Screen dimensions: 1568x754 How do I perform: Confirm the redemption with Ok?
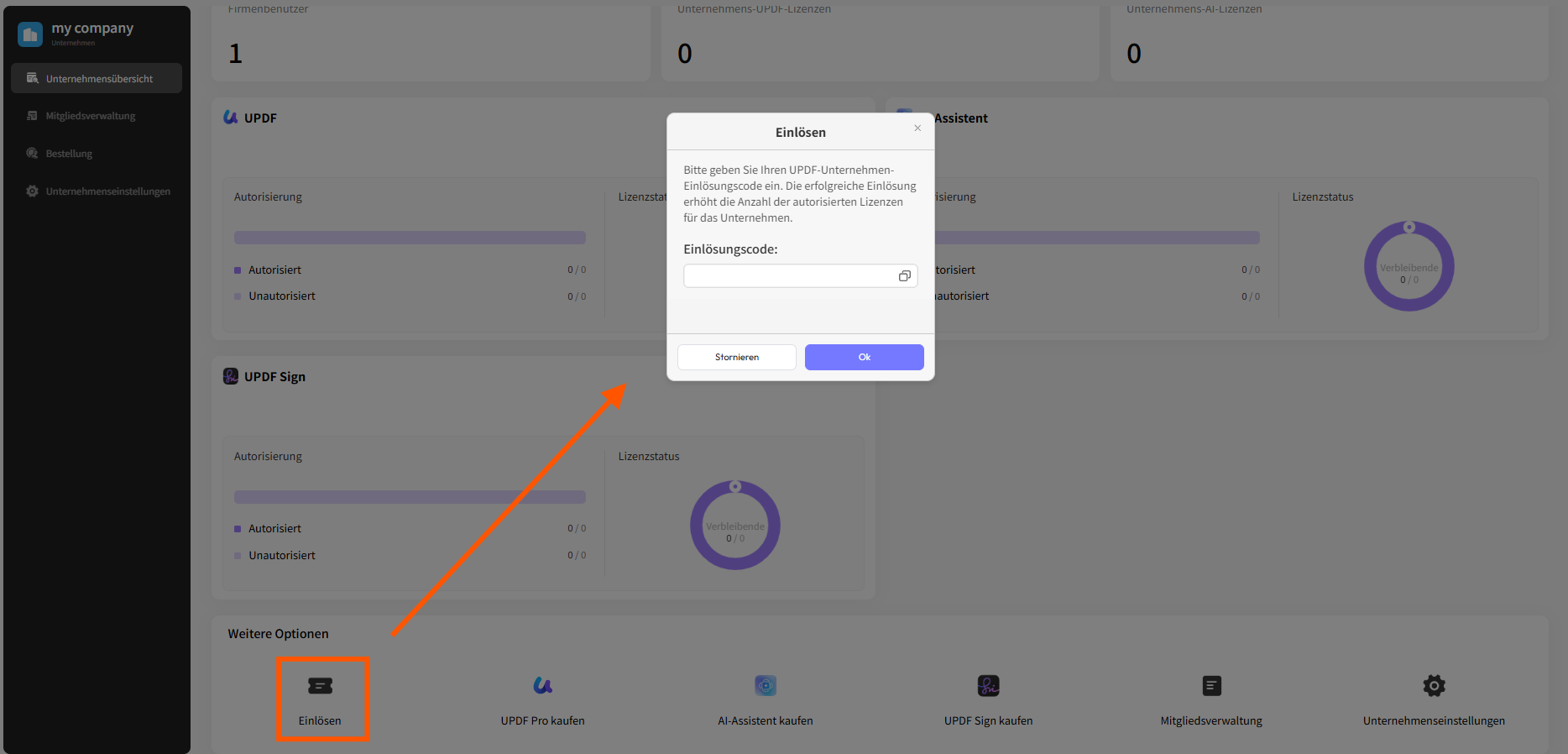(x=865, y=357)
